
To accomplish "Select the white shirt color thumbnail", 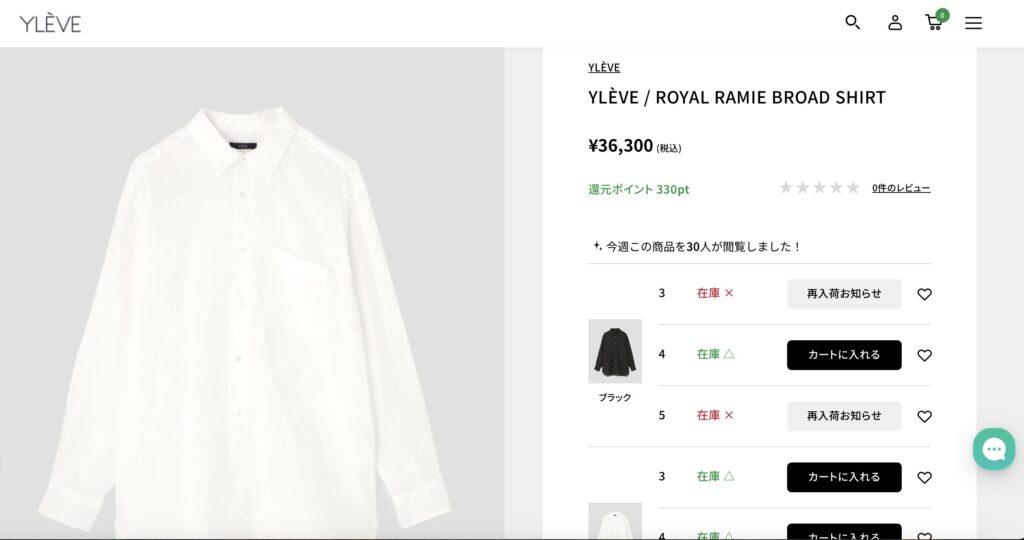I will (x=615, y=520).
